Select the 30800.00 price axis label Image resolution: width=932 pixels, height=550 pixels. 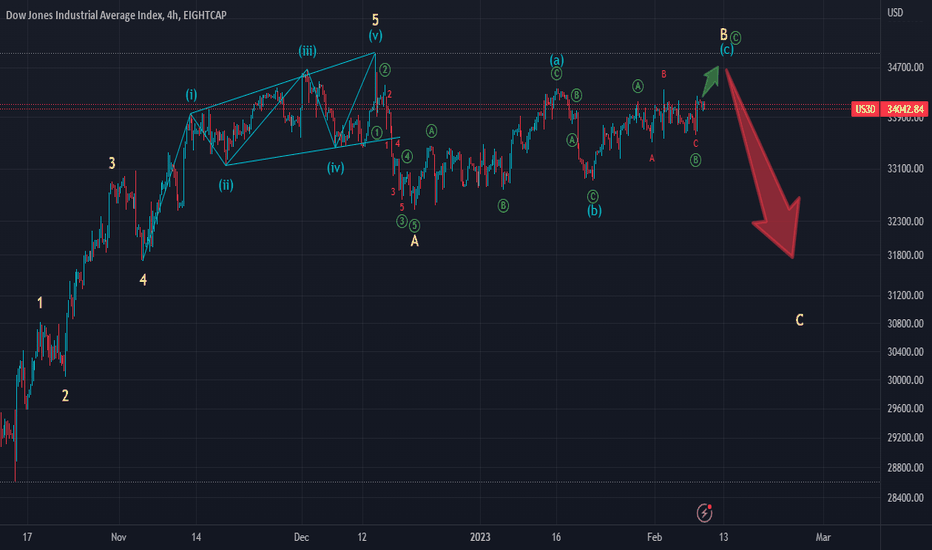coord(905,323)
